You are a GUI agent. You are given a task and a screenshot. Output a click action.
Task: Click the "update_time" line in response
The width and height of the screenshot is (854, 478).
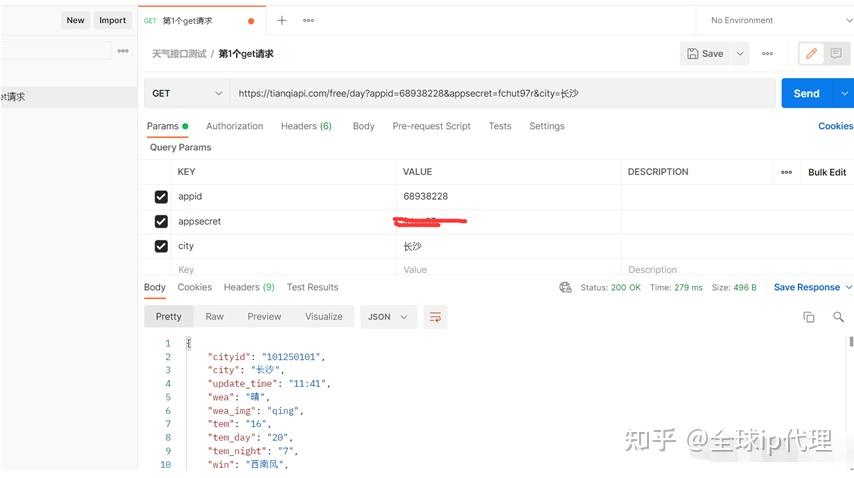pyautogui.click(x=269, y=384)
